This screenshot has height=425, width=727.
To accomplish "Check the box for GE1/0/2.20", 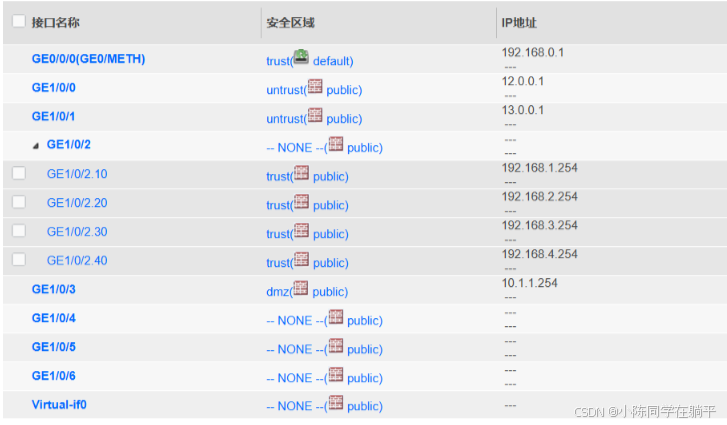I will pyautogui.click(x=19, y=202).
